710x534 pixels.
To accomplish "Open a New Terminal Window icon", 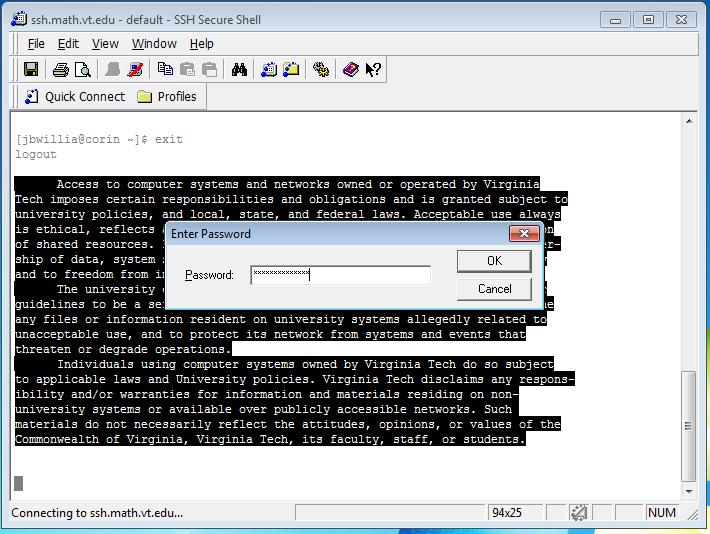I will click(269, 69).
